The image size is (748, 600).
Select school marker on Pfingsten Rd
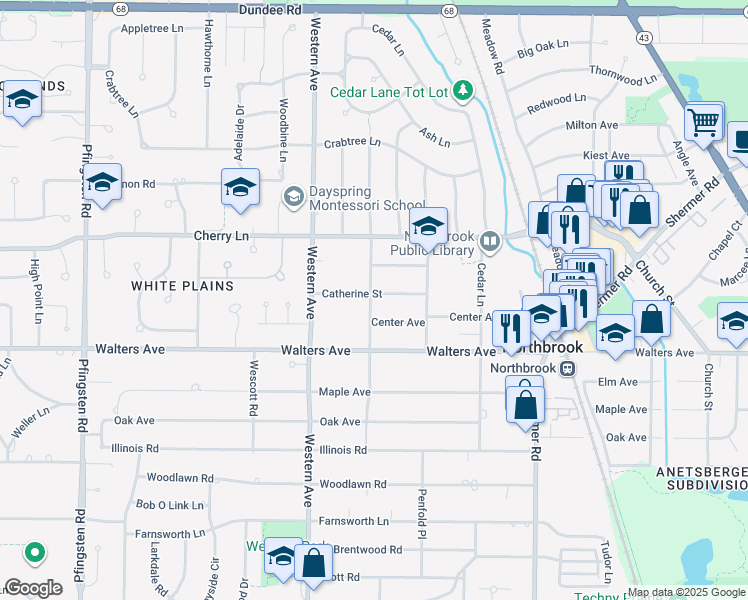pyautogui.click(x=102, y=183)
